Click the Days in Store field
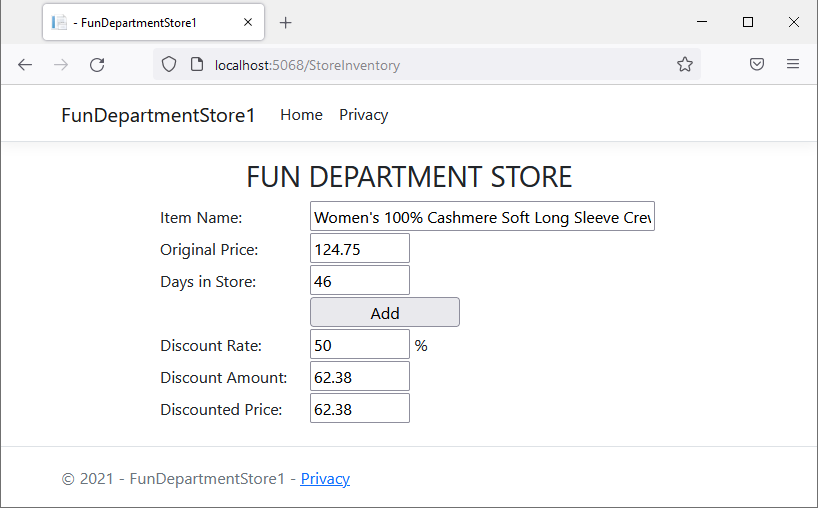Screen dimensions: 818x508 [x=359, y=280]
